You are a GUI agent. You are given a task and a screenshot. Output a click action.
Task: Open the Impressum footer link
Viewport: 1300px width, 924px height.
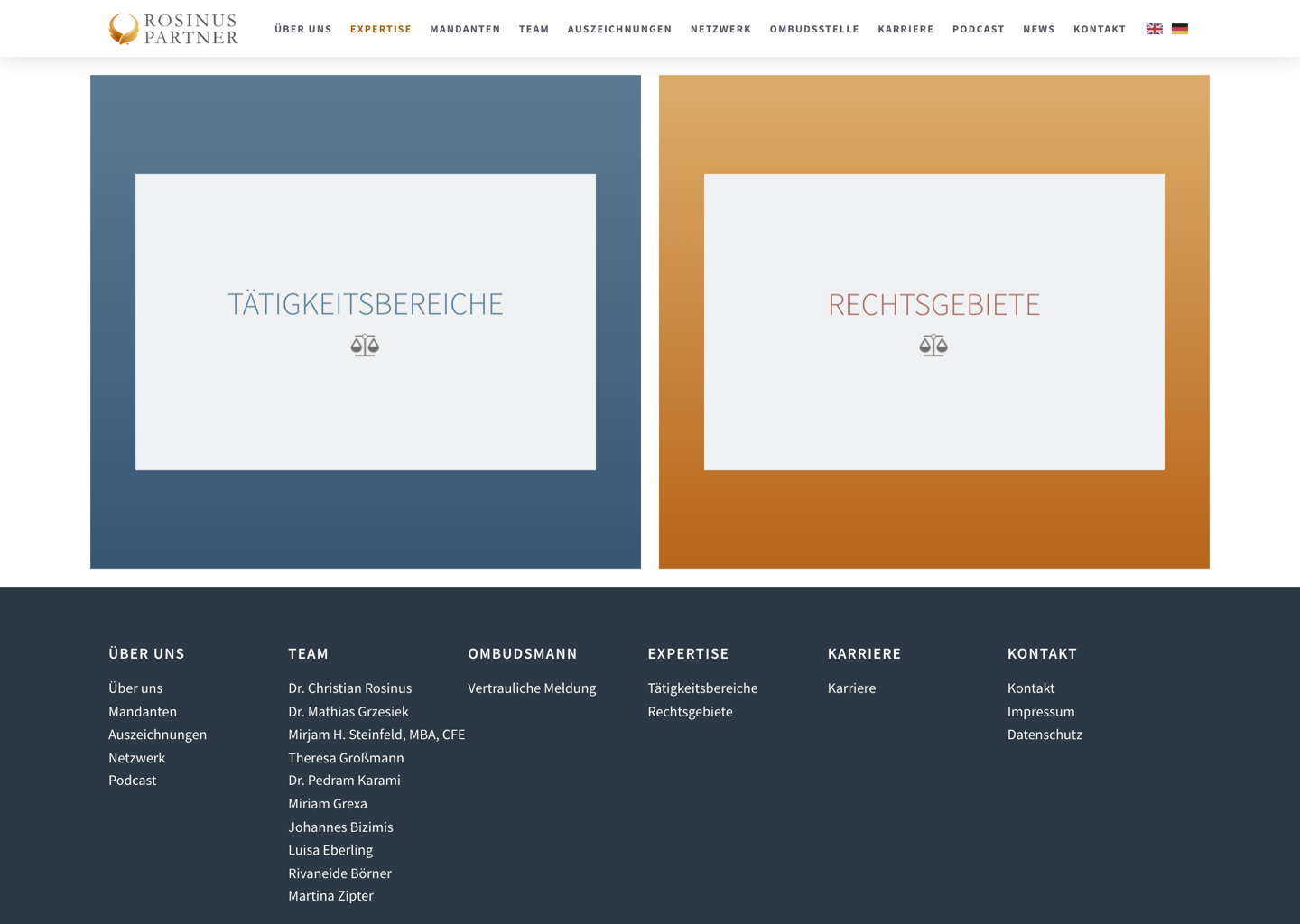click(1041, 711)
